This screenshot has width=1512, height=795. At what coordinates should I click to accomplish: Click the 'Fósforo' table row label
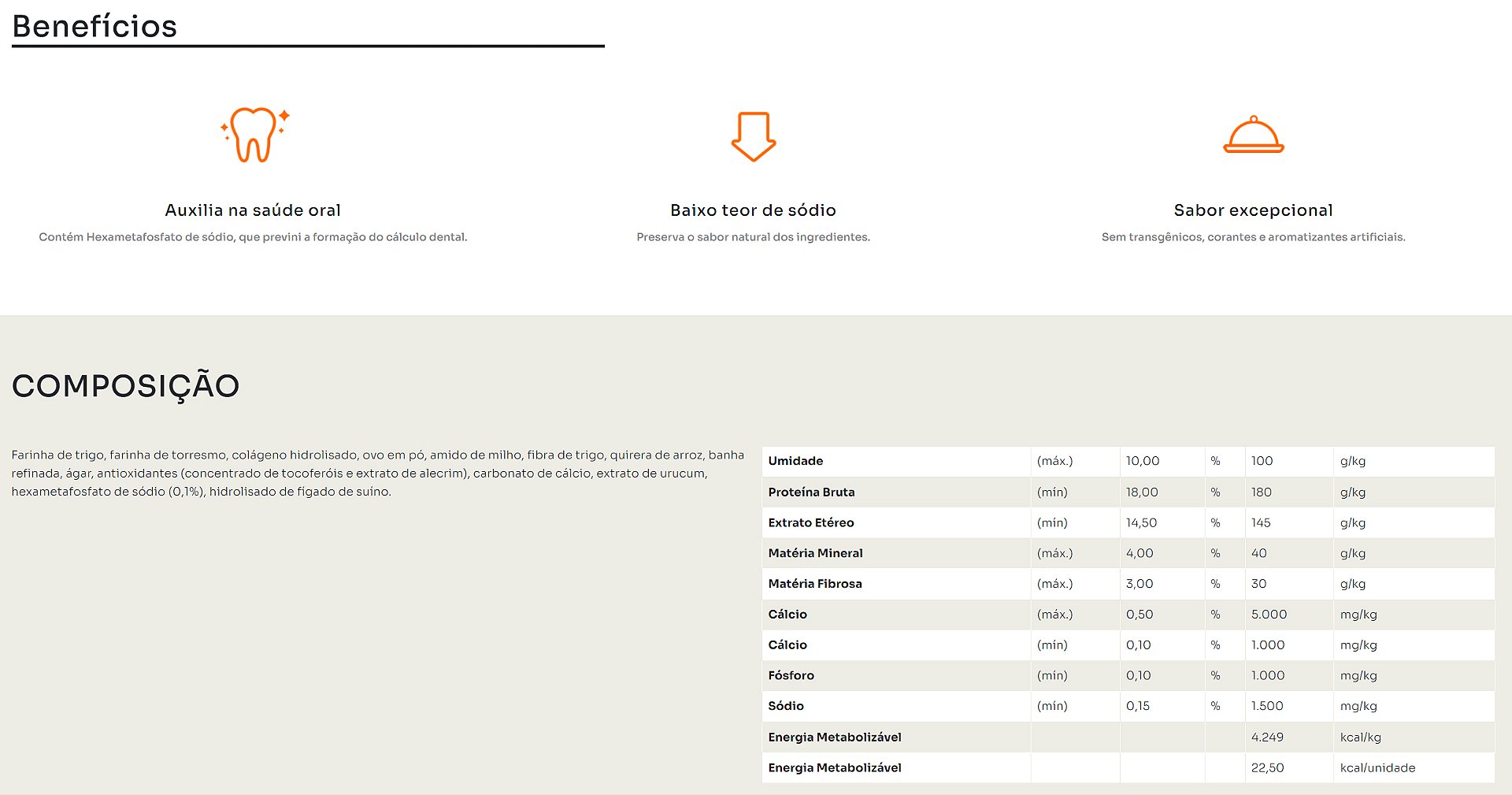(x=791, y=675)
